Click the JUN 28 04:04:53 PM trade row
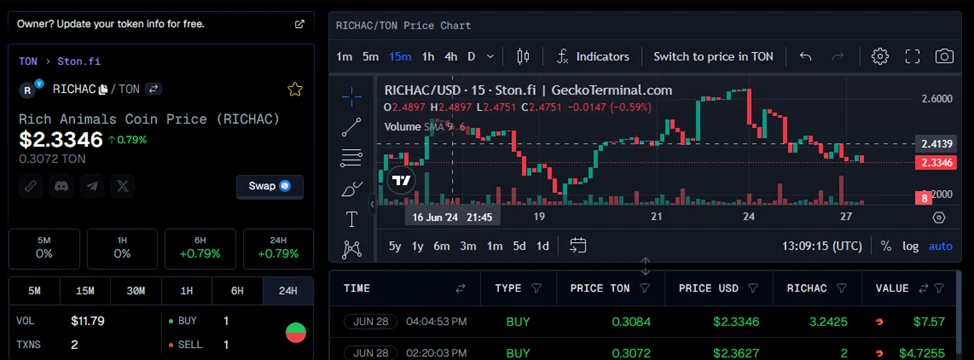The height and width of the screenshot is (360, 974). (x=643, y=322)
